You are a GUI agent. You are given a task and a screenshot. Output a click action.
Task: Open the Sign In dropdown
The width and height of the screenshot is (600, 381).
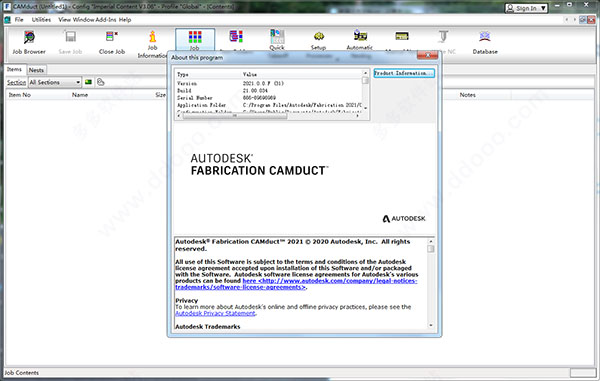[527, 8]
